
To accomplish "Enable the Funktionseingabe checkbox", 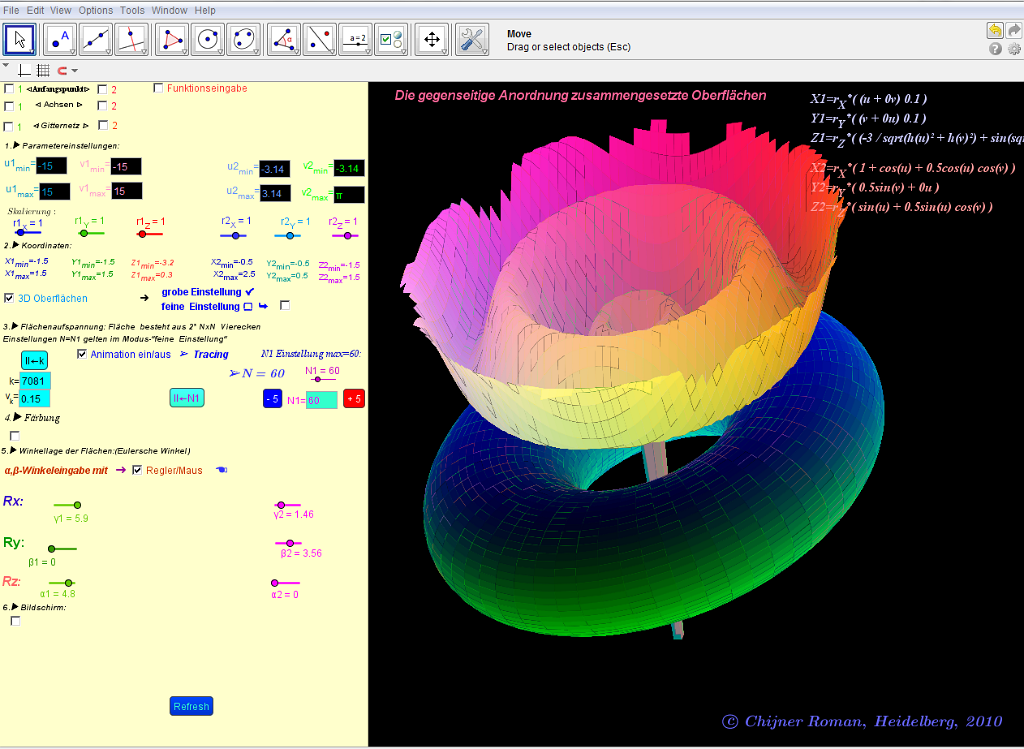I will coord(158,88).
